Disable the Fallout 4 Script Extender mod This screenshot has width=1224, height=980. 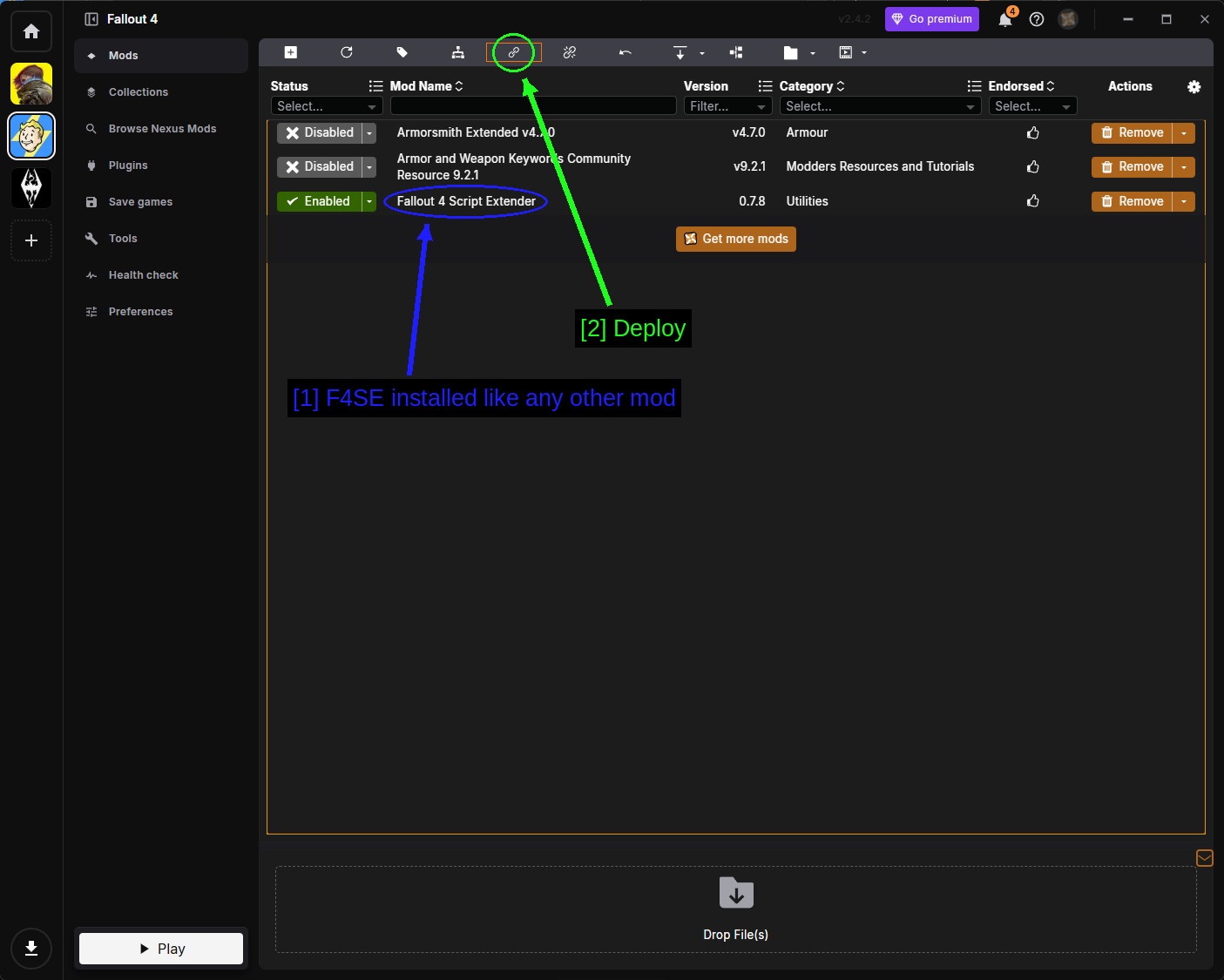pyautogui.click(x=319, y=201)
